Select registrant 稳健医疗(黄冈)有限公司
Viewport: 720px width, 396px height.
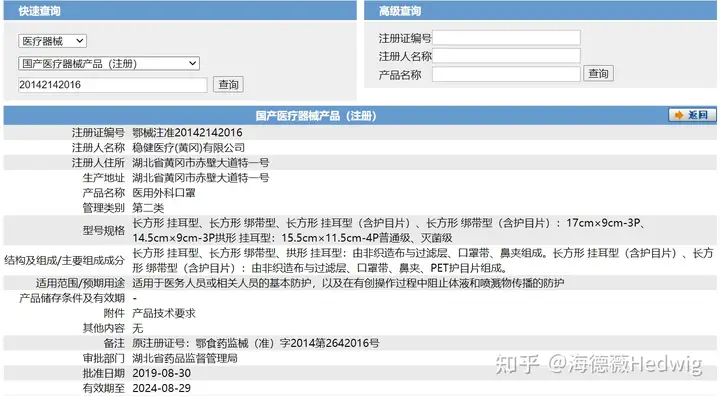(188, 147)
